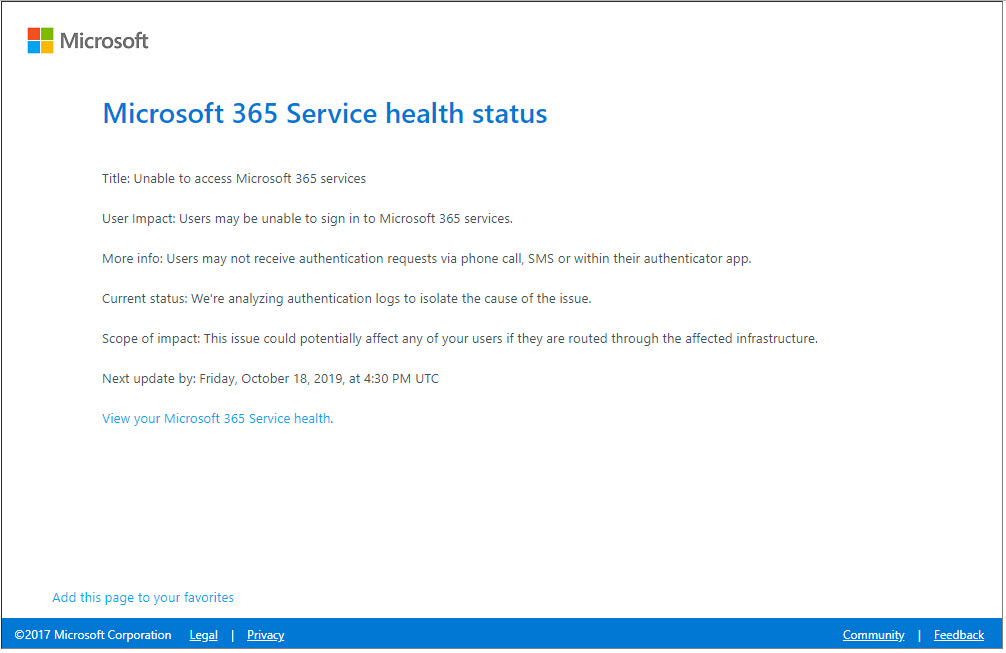Image resolution: width=1006 pixels, height=653 pixels.
Task: Click the Scope of impact sentence
Action: pyautogui.click(x=459, y=339)
